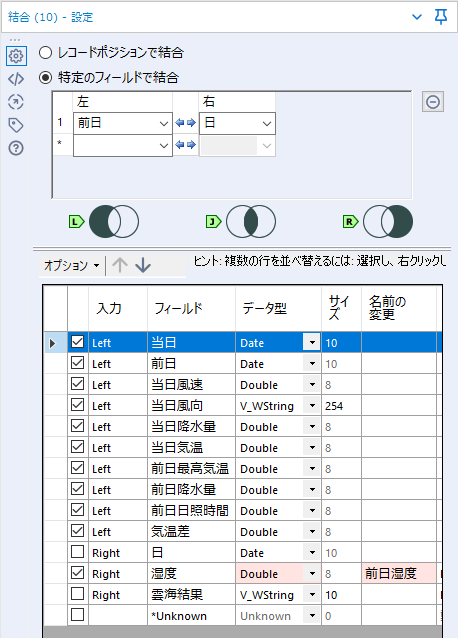The image size is (458, 638).
Task: Uncheck the 湿度 field checkbox
Action: tap(78, 573)
